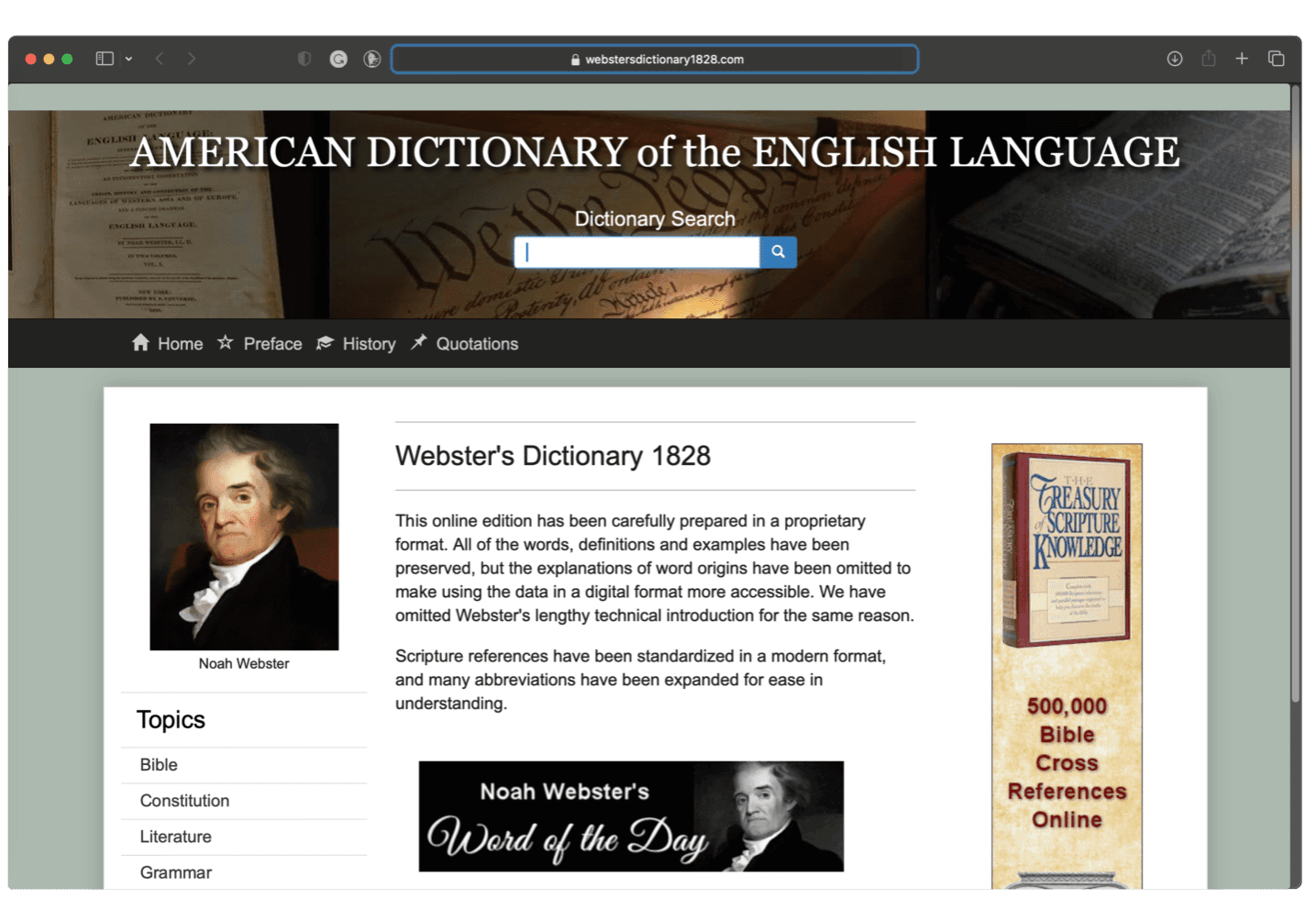The height and width of the screenshot is (921, 1316).
Task: Click the Dictionary Search label
Action: (x=655, y=219)
